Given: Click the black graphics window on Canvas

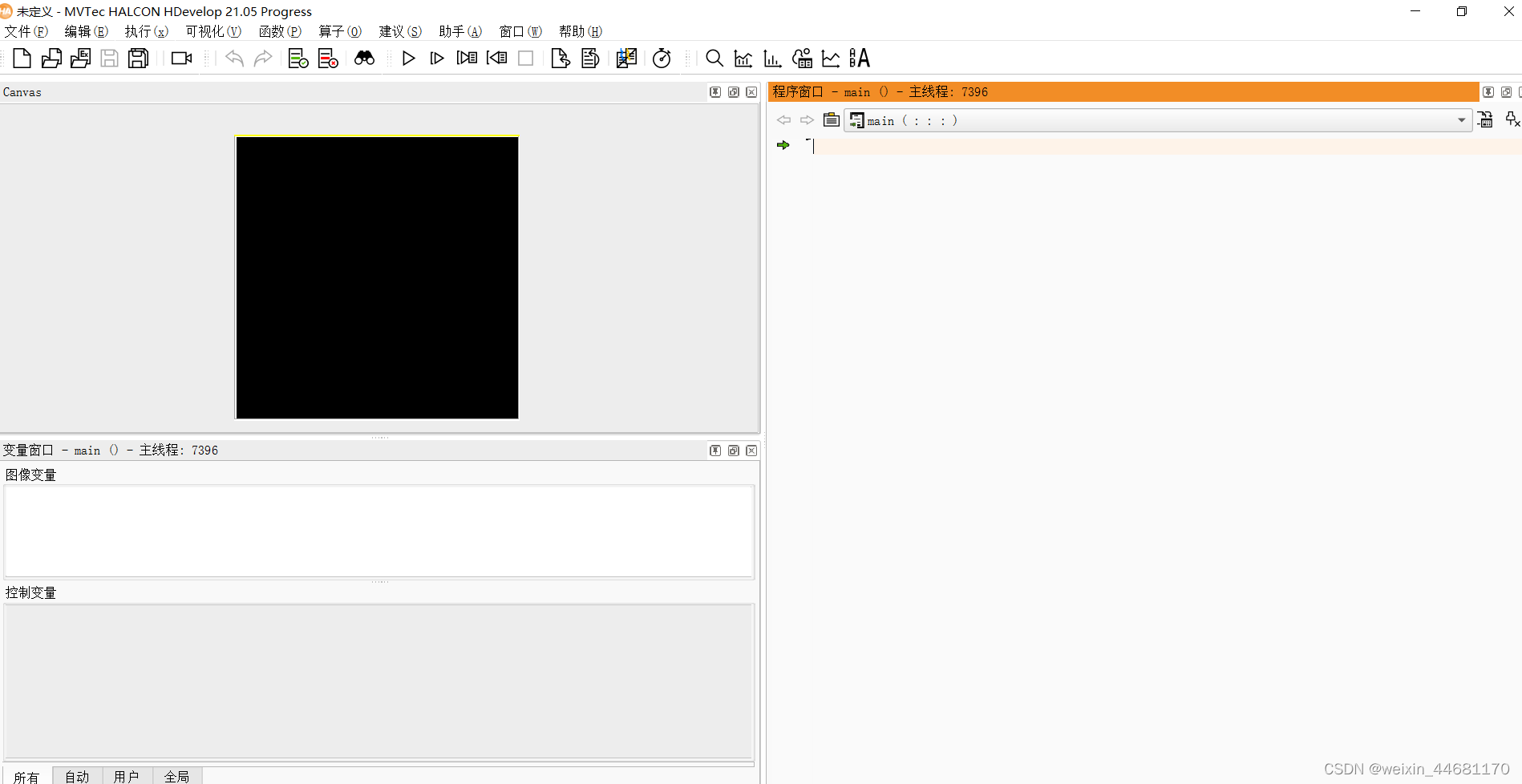Looking at the screenshot, I should tap(377, 277).
